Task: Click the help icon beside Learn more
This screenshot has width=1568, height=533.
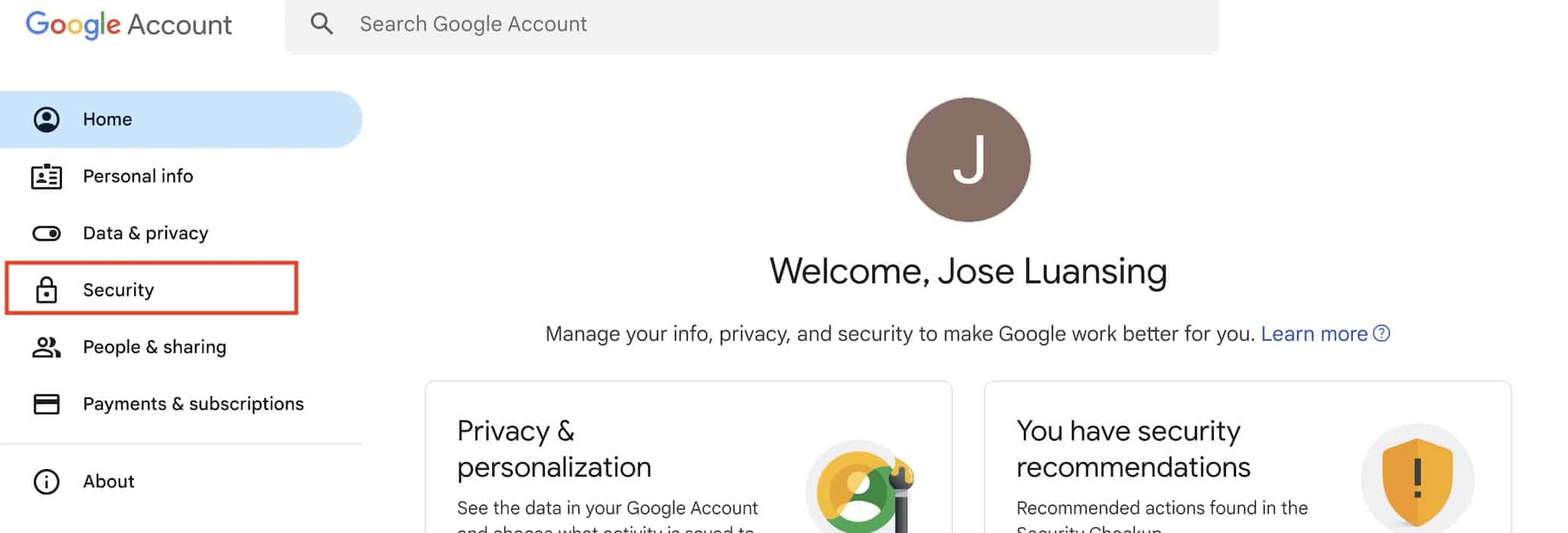Action: click(x=1381, y=334)
